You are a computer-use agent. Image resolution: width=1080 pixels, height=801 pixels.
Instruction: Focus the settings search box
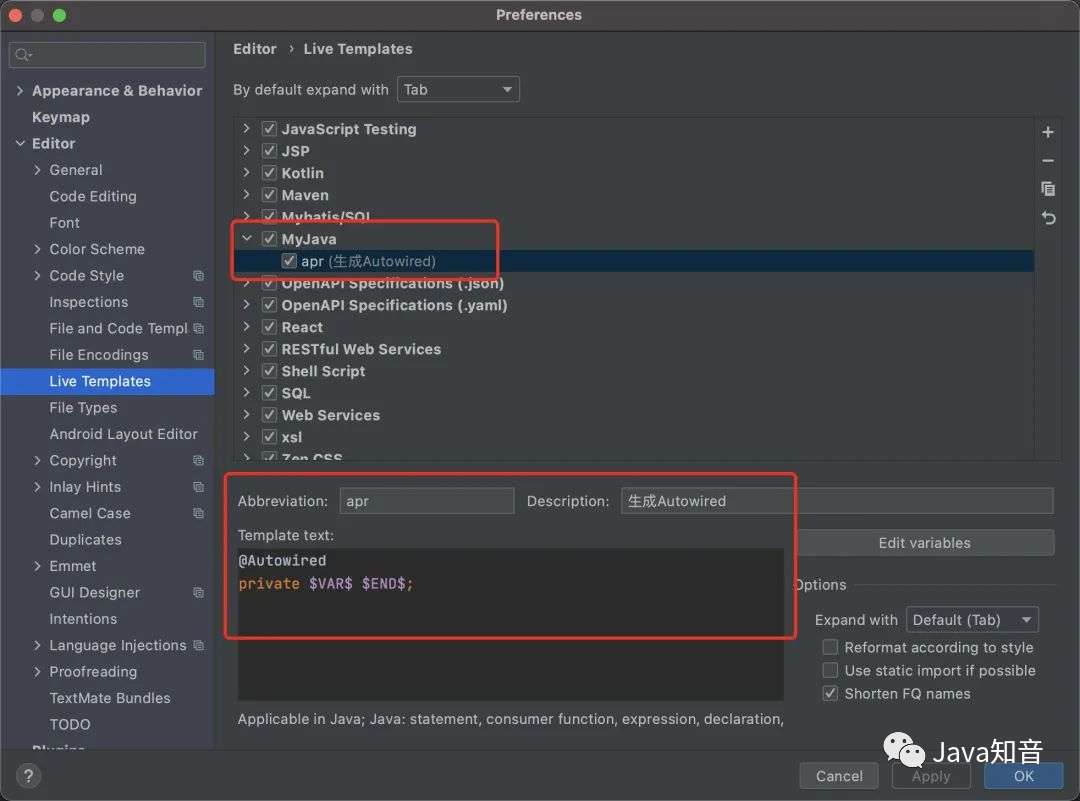point(108,55)
